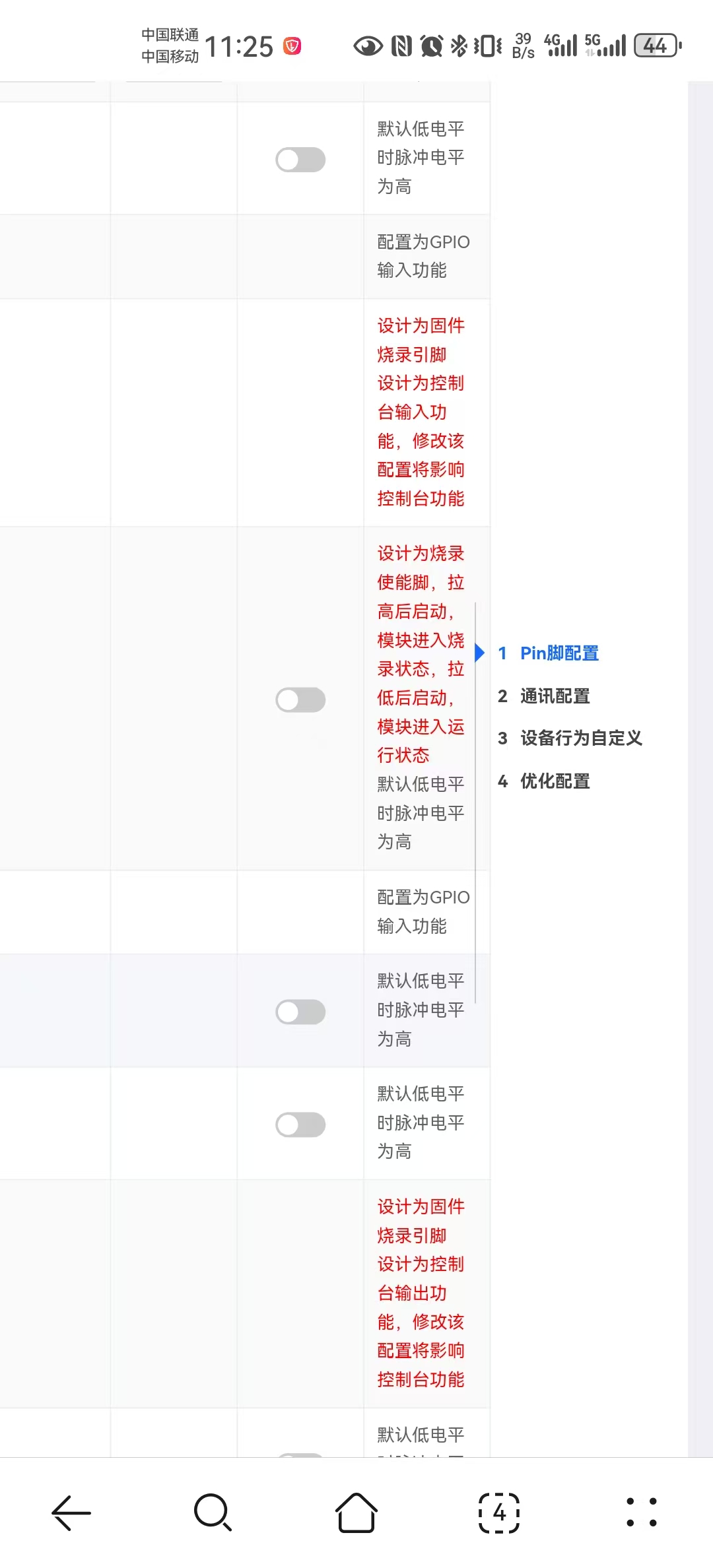Tap the 11:25 clock in the status bar
713x1568 pixels.
click(239, 45)
